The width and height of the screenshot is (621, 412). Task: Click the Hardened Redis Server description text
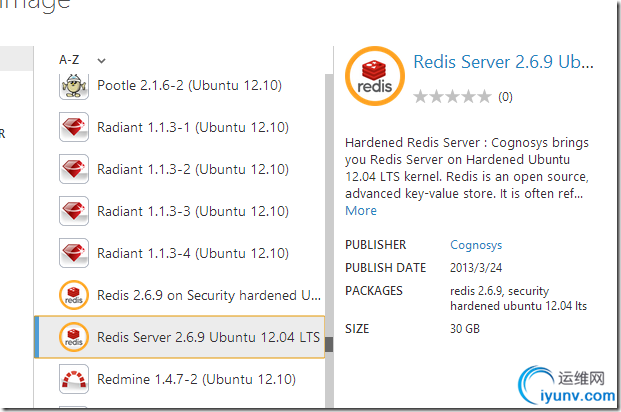467,168
